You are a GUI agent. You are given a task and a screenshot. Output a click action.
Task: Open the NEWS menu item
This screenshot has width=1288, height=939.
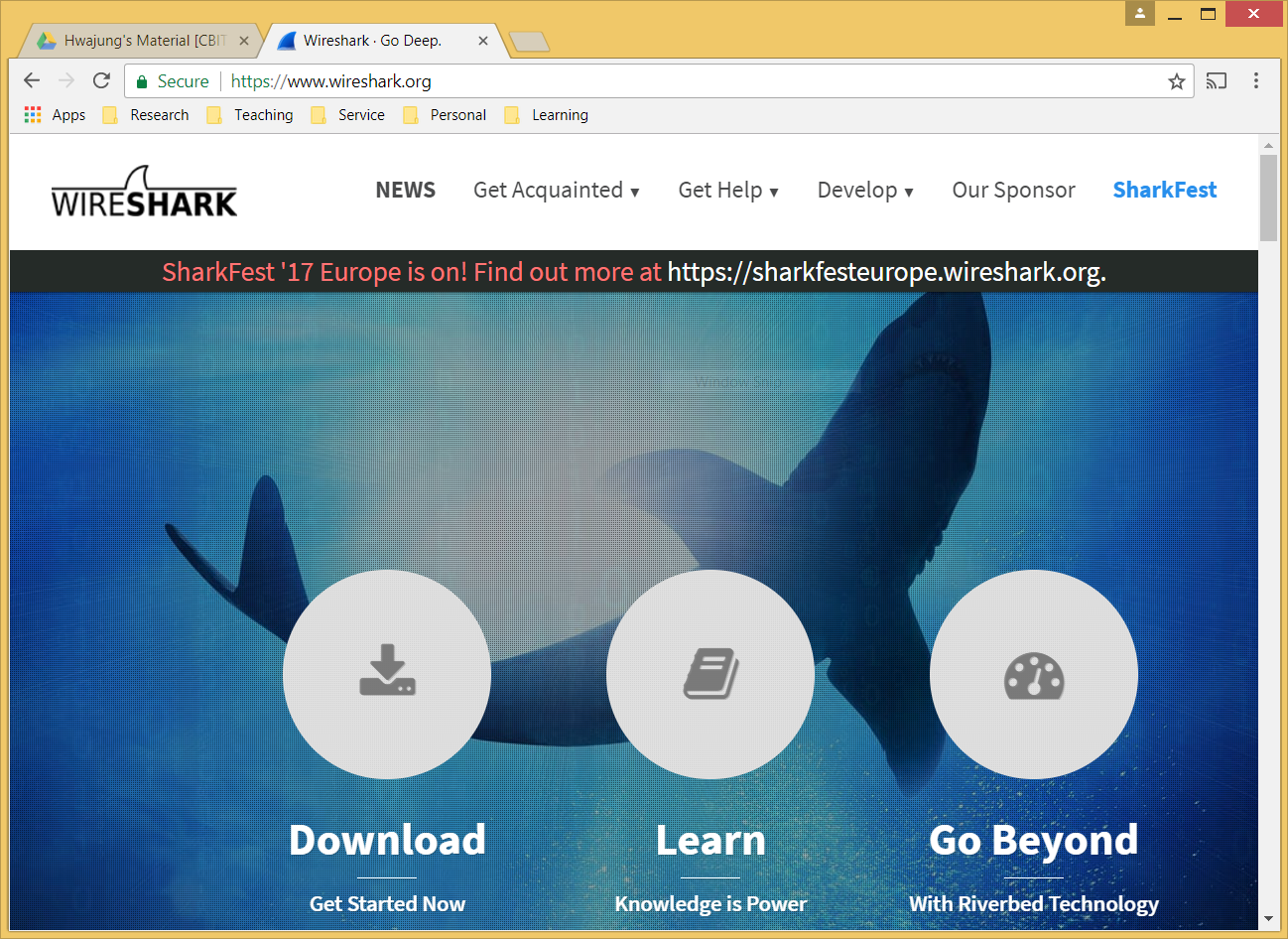(406, 190)
